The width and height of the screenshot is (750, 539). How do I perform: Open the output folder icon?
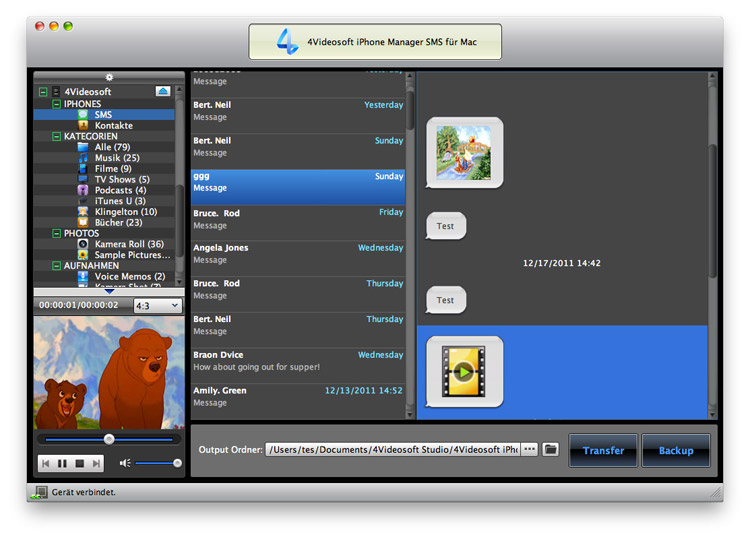pos(550,450)
